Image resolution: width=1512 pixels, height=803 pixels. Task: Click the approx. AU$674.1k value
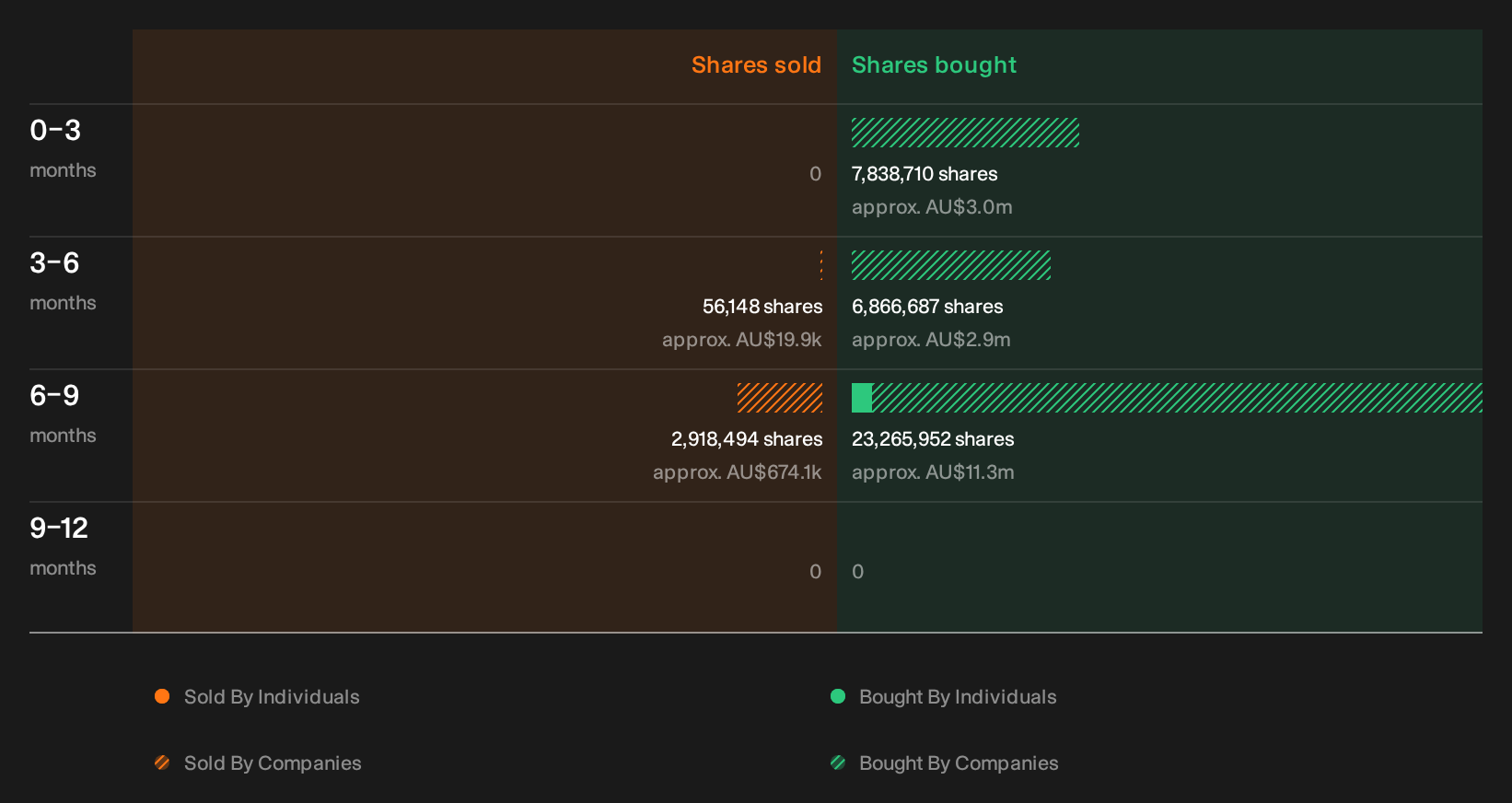[x=738, y=472]
